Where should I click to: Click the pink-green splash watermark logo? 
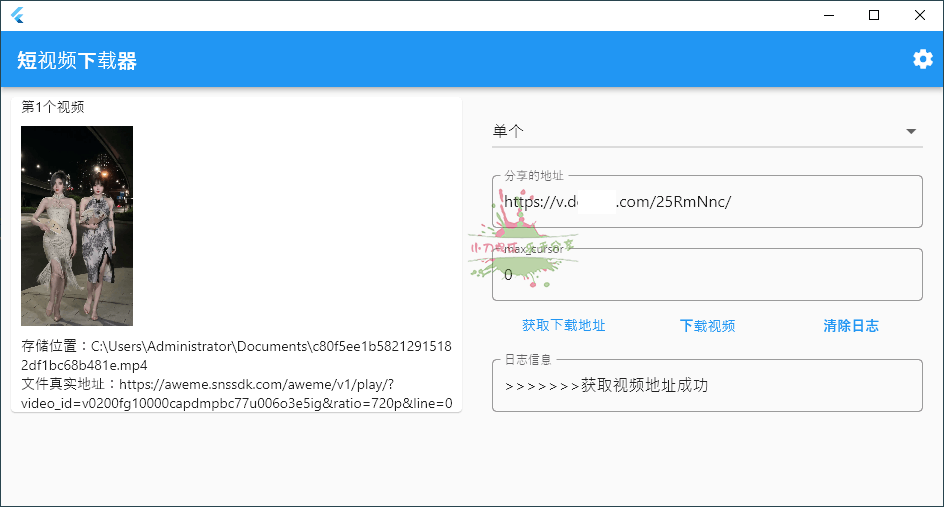click(x=520, y=250)
